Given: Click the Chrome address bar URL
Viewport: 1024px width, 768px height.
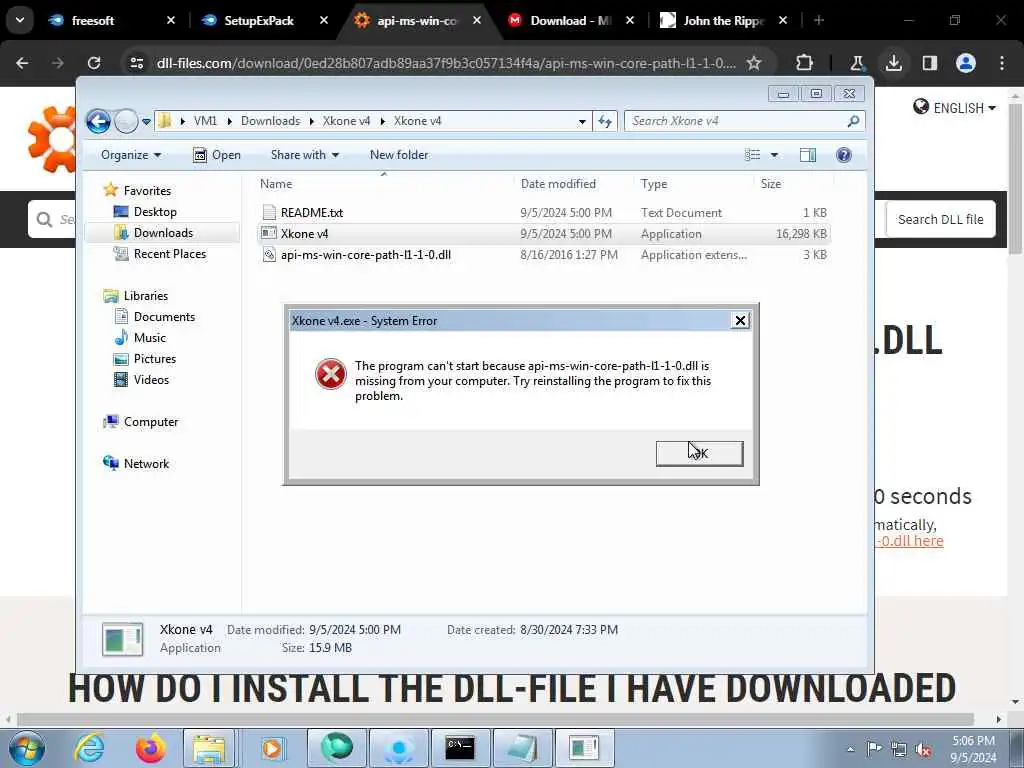Looking at the screenshot, I should (x=446, y=63).
